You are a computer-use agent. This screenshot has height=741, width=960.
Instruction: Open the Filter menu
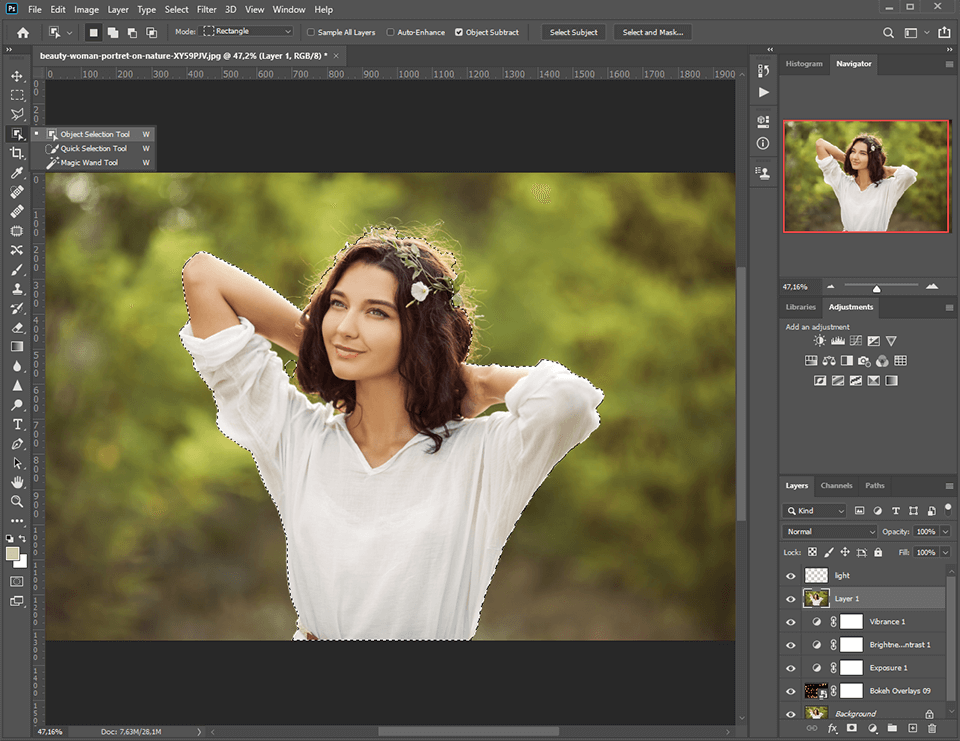point(207,9)
